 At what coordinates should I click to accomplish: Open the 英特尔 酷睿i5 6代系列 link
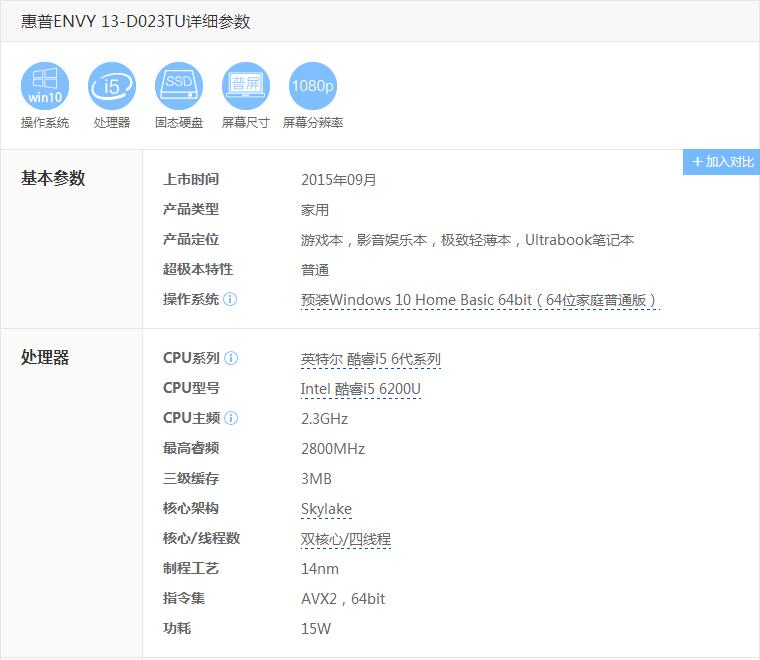point(371,359)
